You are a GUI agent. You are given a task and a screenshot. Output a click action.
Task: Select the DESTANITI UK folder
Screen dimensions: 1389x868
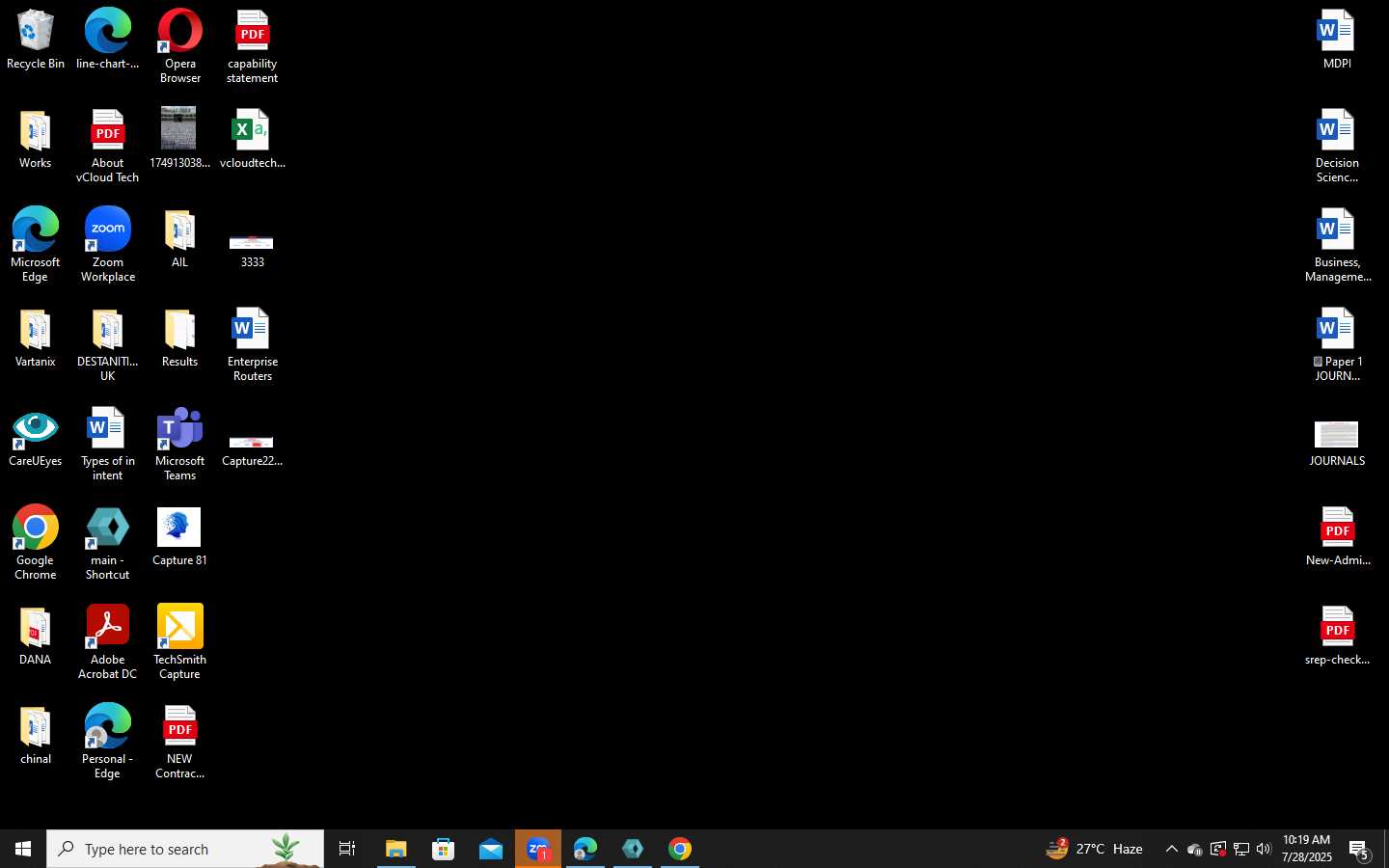tap(108, 344)
